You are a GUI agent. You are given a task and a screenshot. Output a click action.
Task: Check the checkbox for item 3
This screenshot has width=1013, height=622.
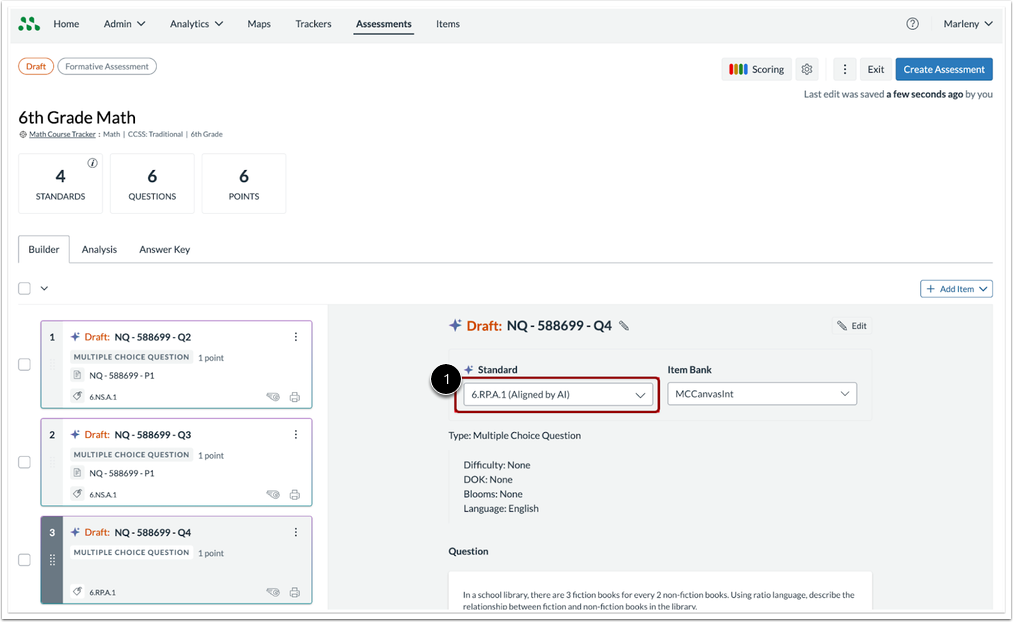pyautogui.click(x=25, y=559)
